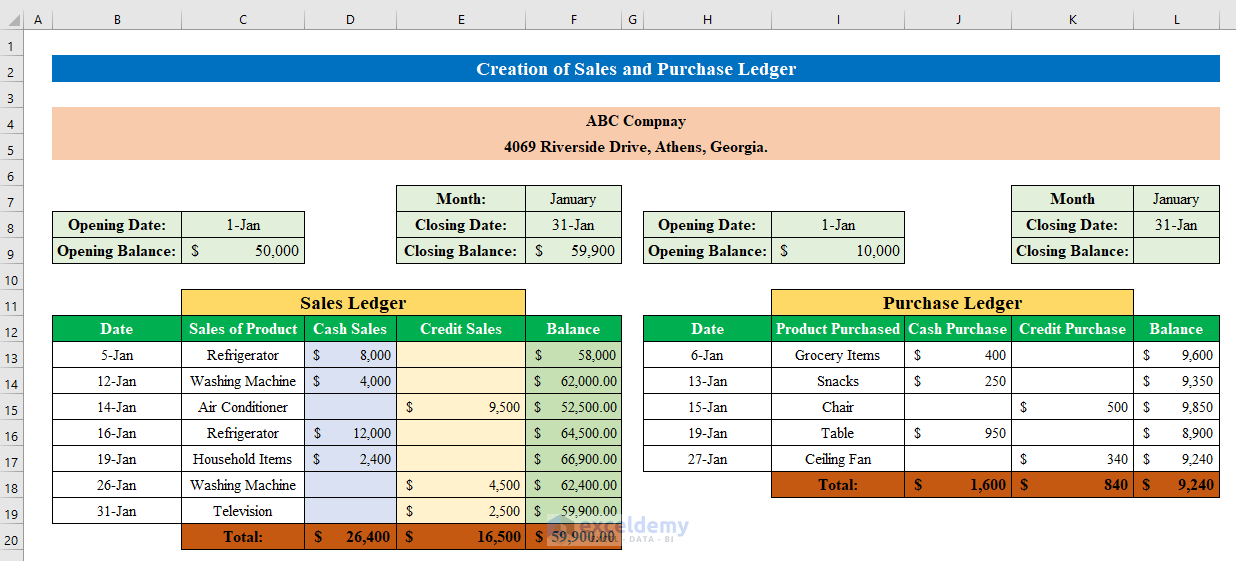1236x561 pixels.
Task: Select column F header
Action: [x=573, y=19]
